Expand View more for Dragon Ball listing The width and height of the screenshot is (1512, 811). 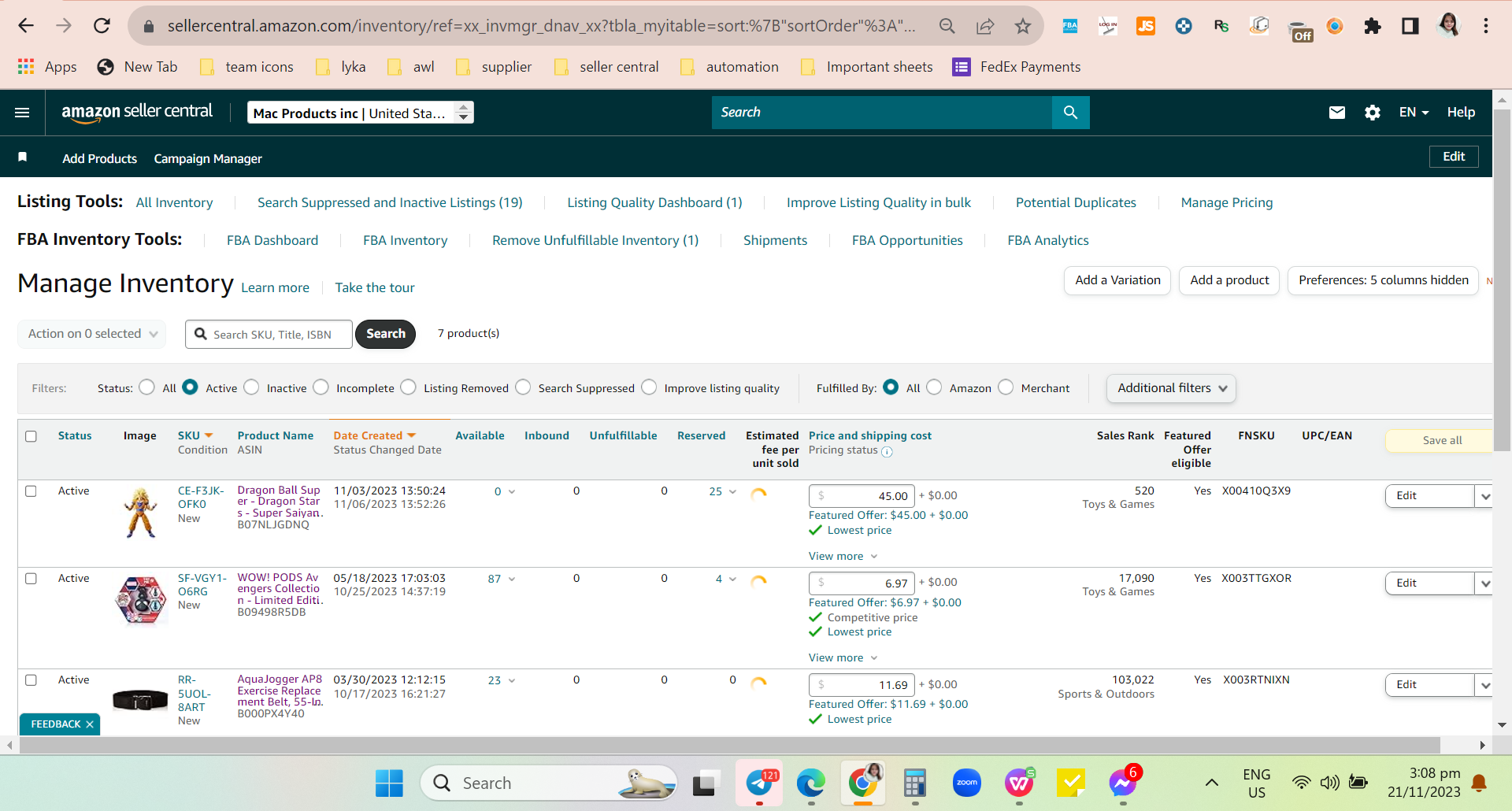[x=843, y=556]
